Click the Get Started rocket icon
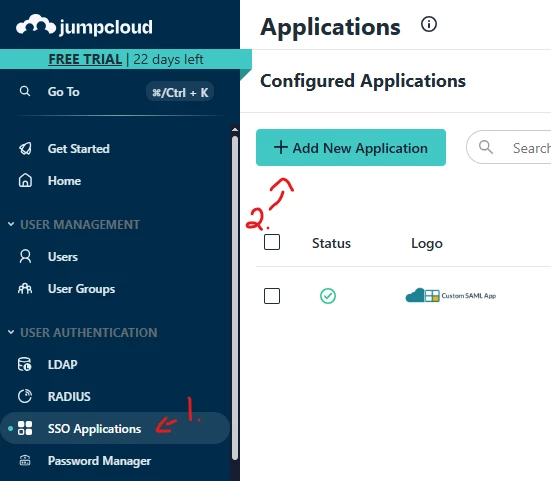 25,149
